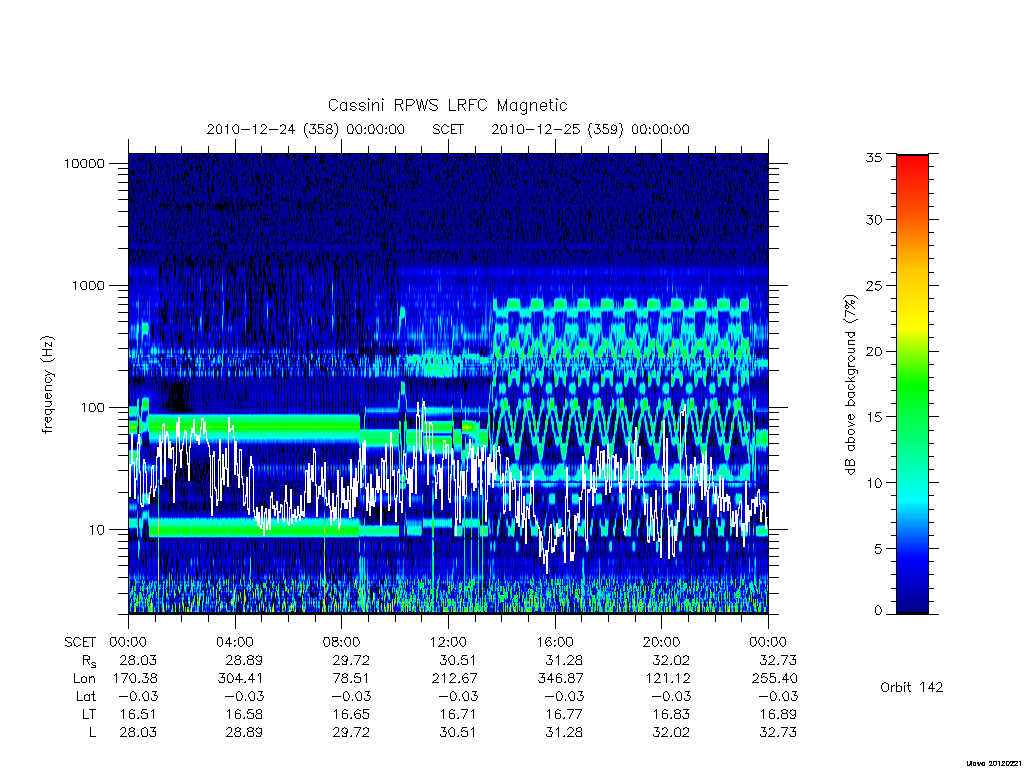Click the 'frequency (Hz)' axis label
The image size is (1024, 768).
tap(48, 385)
